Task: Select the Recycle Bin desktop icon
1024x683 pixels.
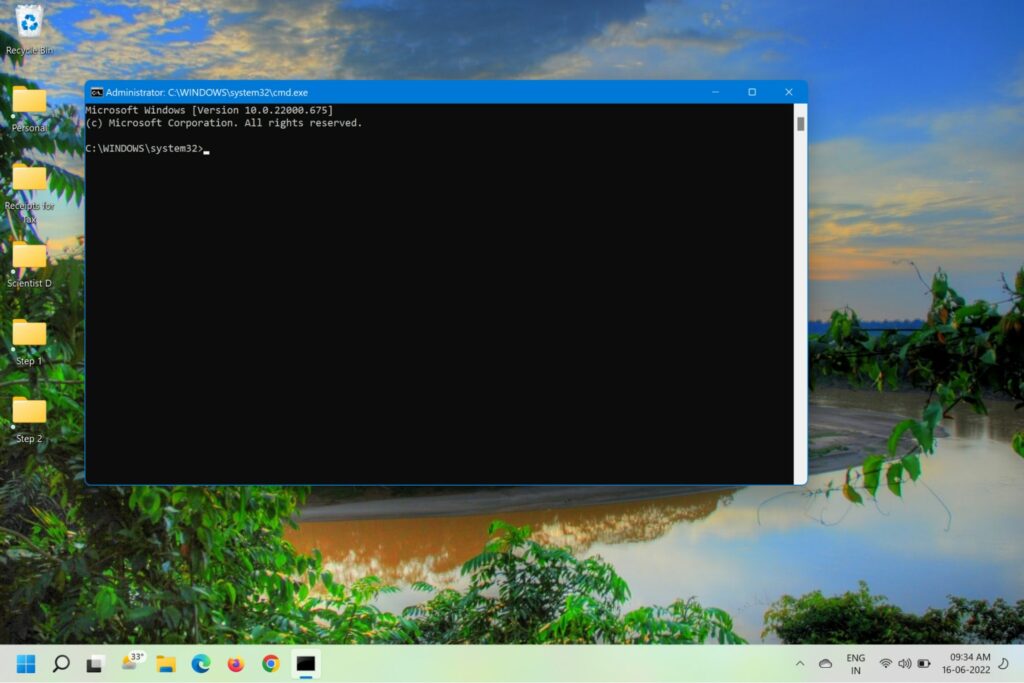Action: tap(29, 22)
